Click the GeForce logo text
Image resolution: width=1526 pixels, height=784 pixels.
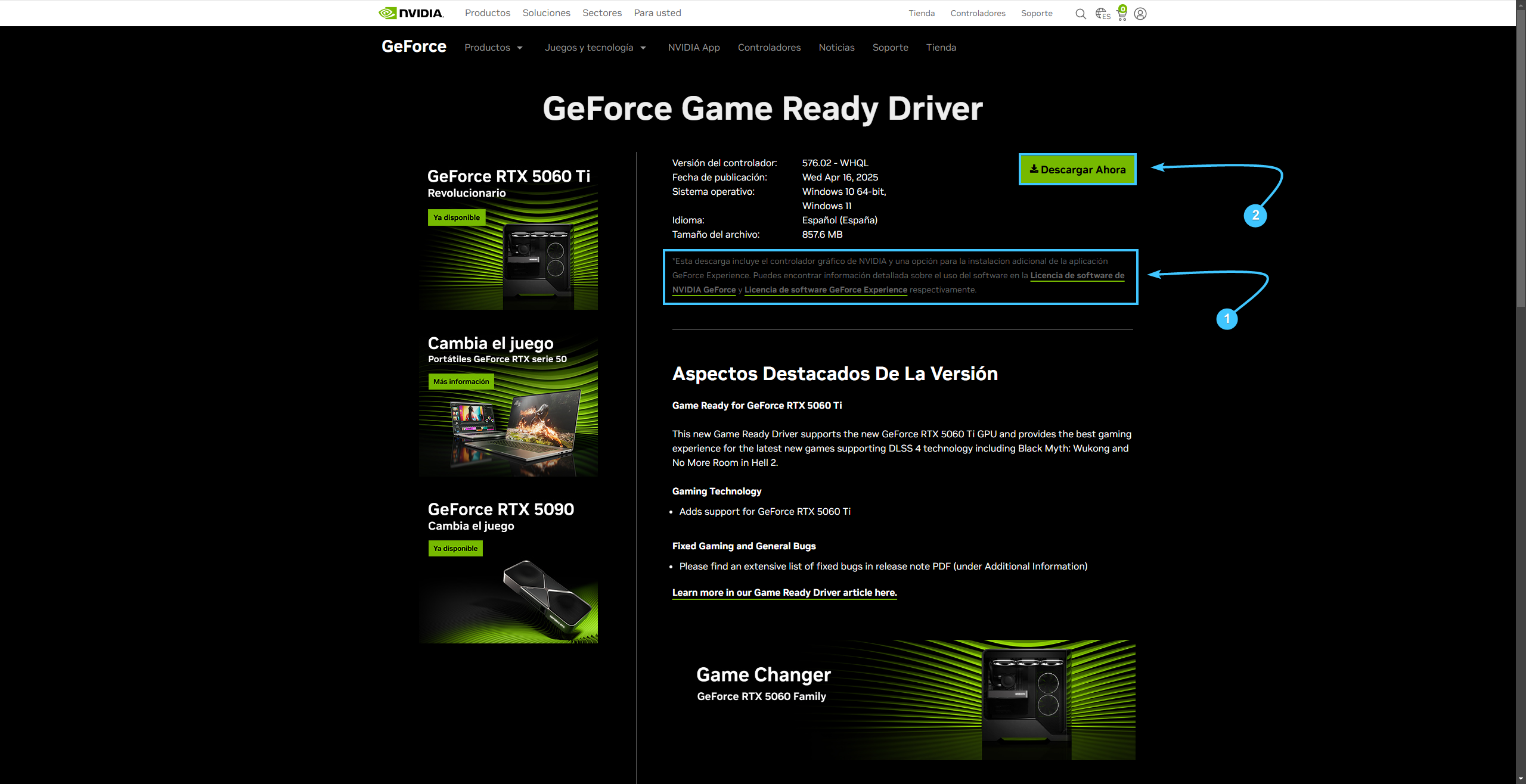[414, 46]
